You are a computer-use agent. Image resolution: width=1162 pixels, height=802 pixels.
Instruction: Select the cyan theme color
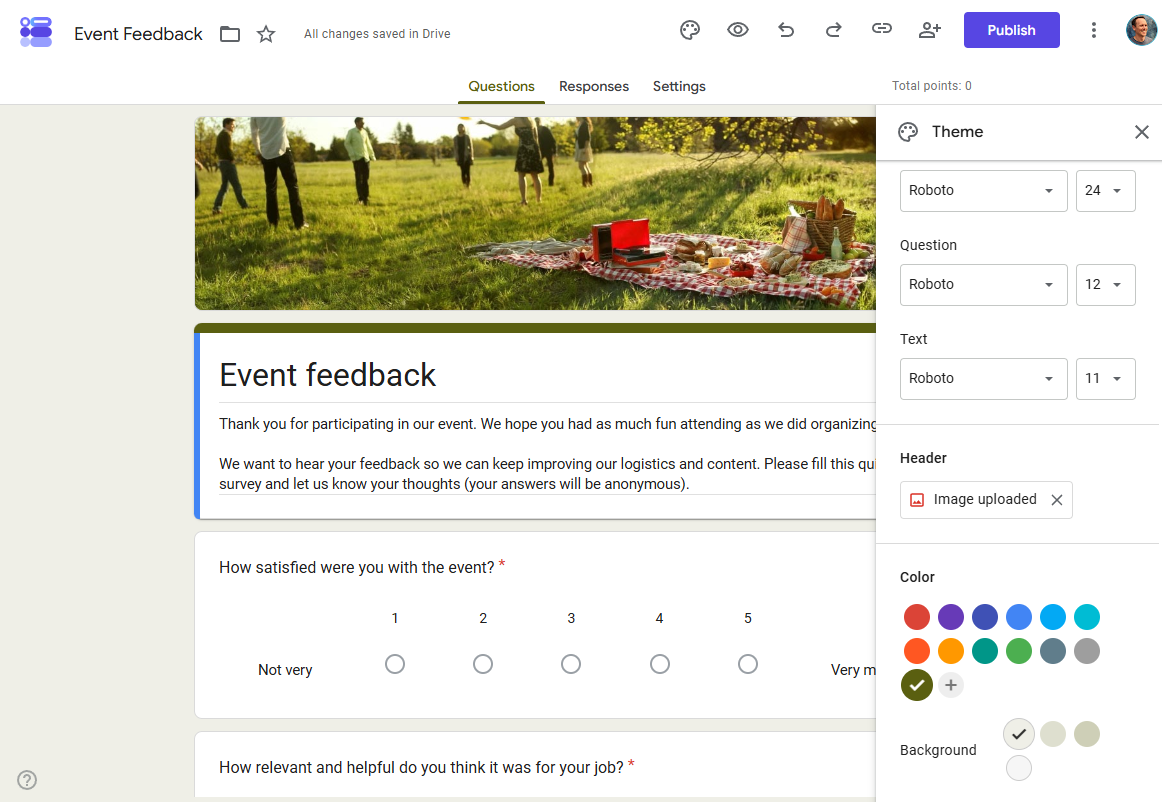[1087, 617]
